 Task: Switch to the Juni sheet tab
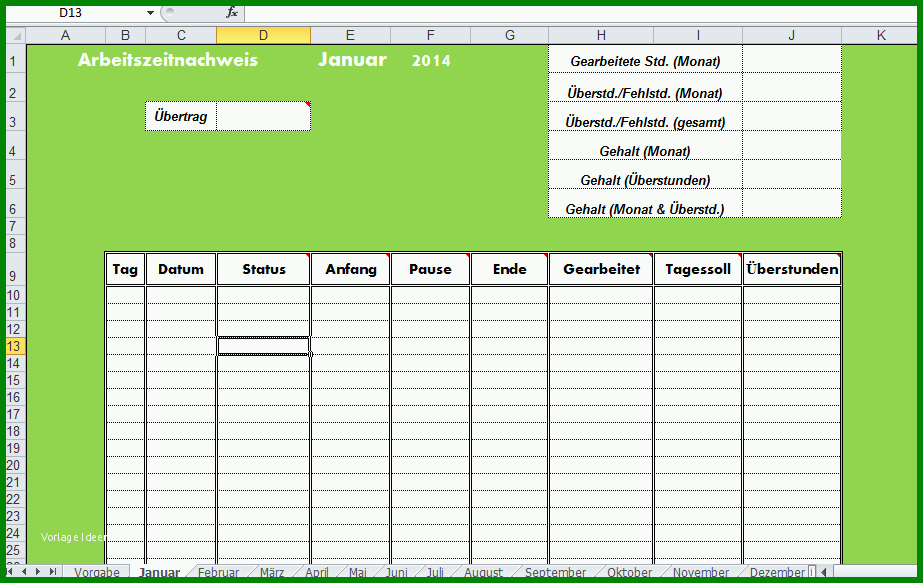point(397,572)
